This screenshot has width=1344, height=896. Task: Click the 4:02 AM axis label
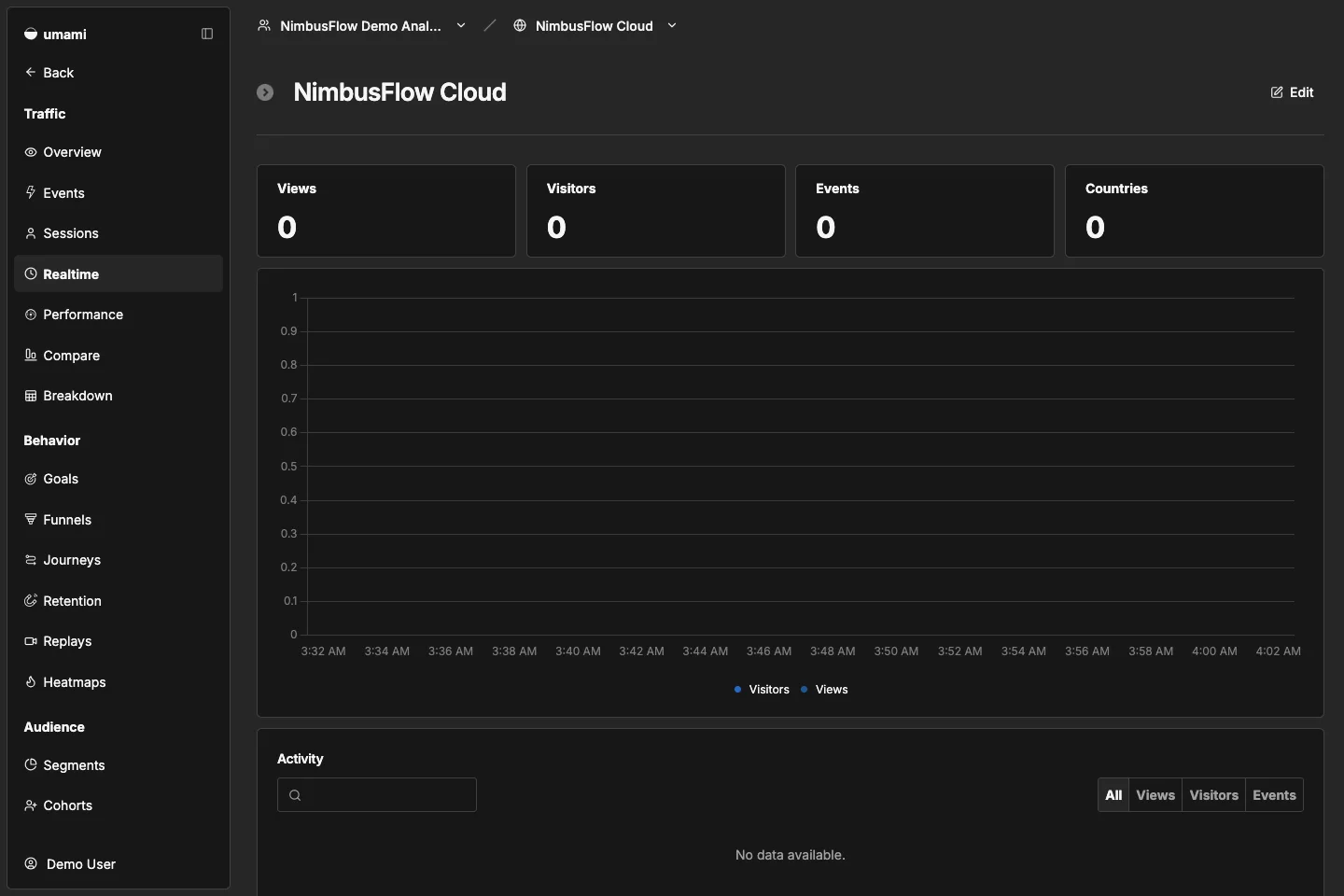(x=1279, y=651)
